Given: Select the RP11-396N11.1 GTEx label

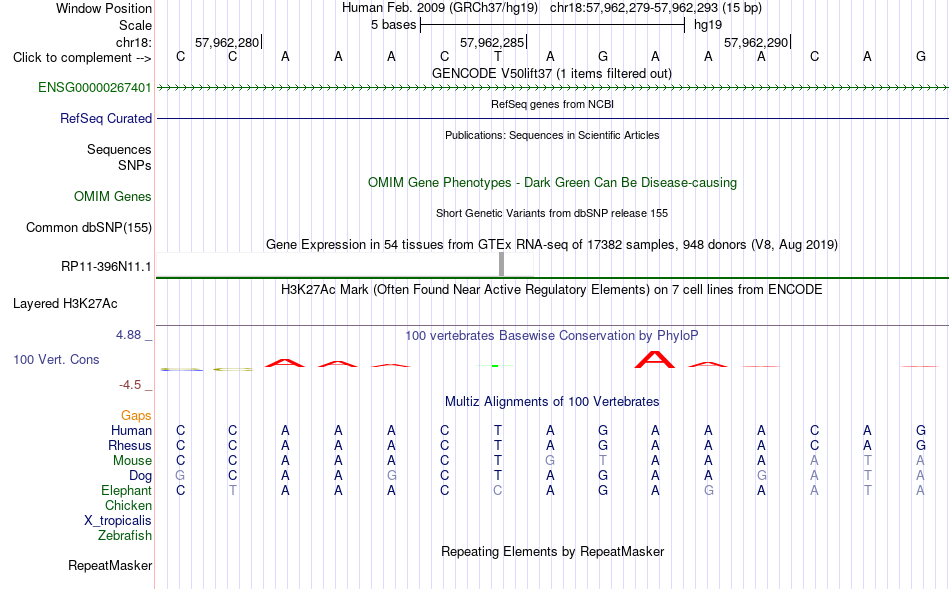Looking at the screenshot, I should point(106,266).
